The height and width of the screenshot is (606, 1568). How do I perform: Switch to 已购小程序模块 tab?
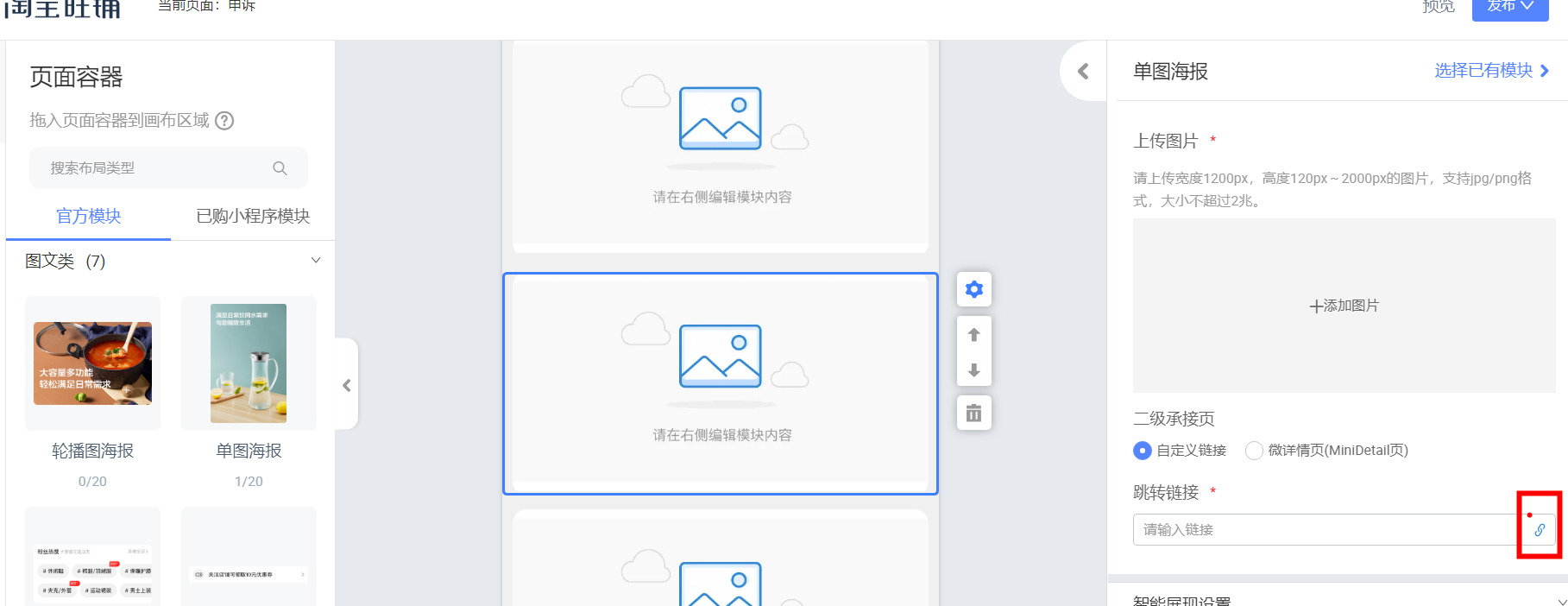(253, 216)
